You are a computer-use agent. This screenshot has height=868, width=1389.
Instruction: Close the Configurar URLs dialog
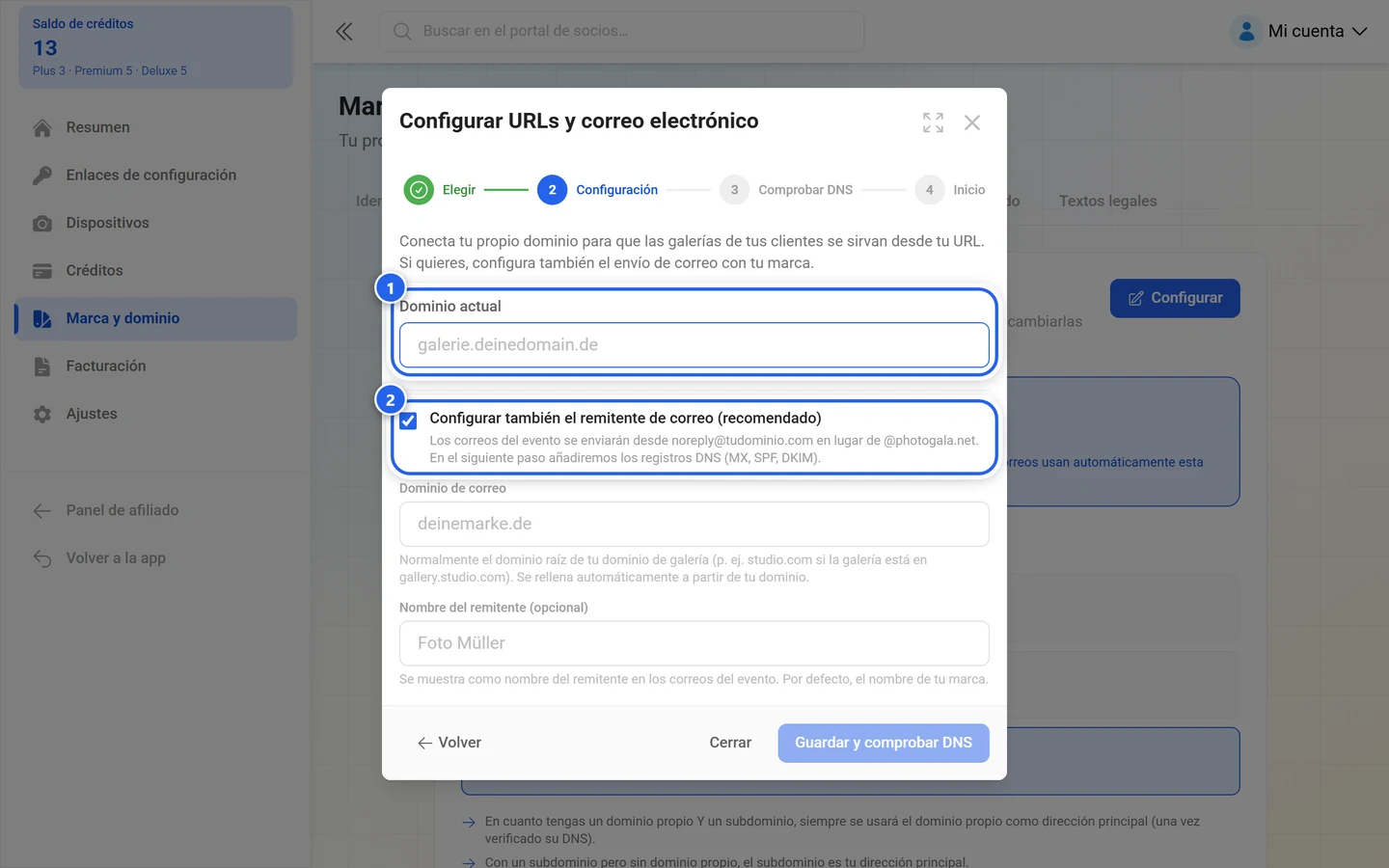point(972,122)
